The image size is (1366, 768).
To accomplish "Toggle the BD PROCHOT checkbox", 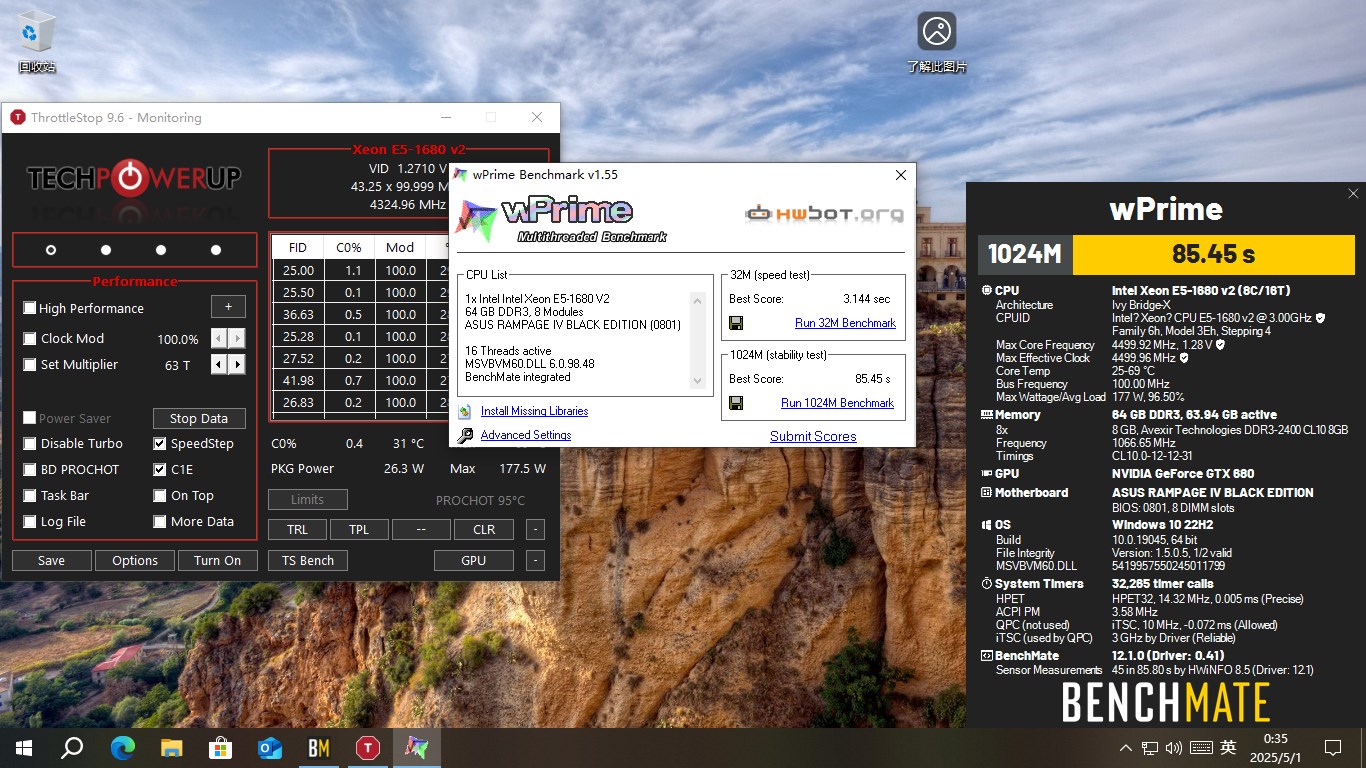I will (30, 470).
